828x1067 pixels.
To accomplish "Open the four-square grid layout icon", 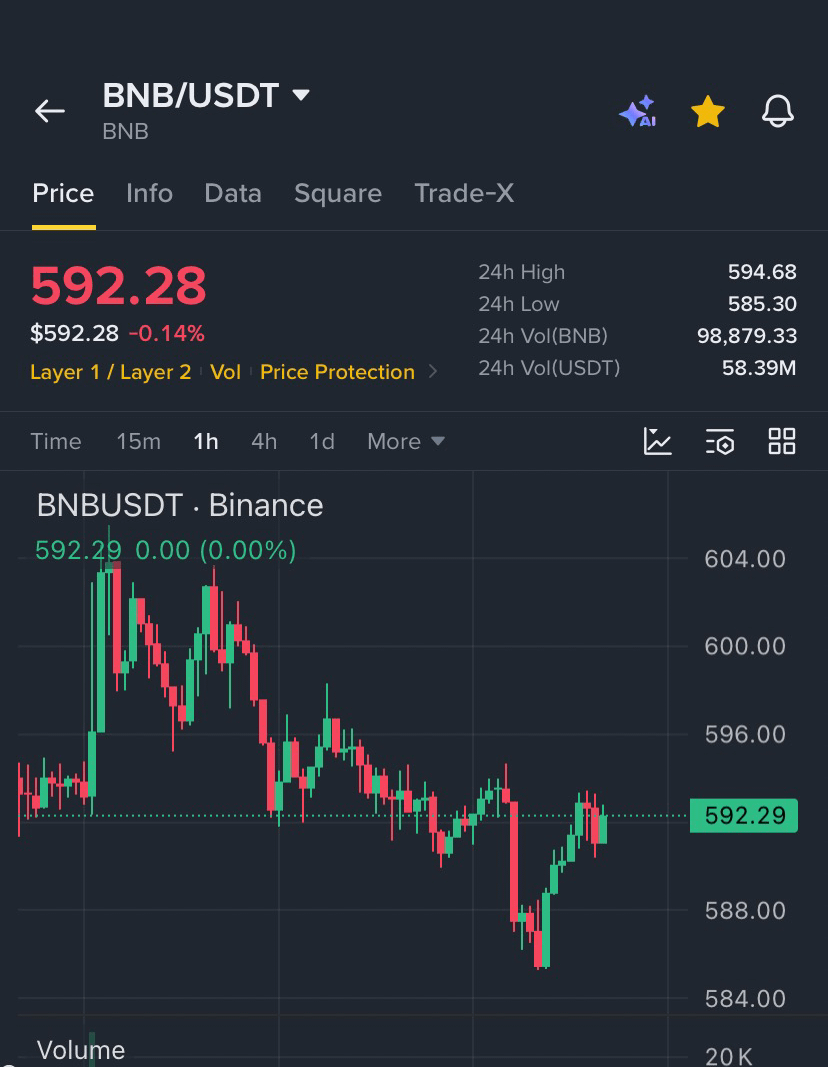I will point(782,441).
